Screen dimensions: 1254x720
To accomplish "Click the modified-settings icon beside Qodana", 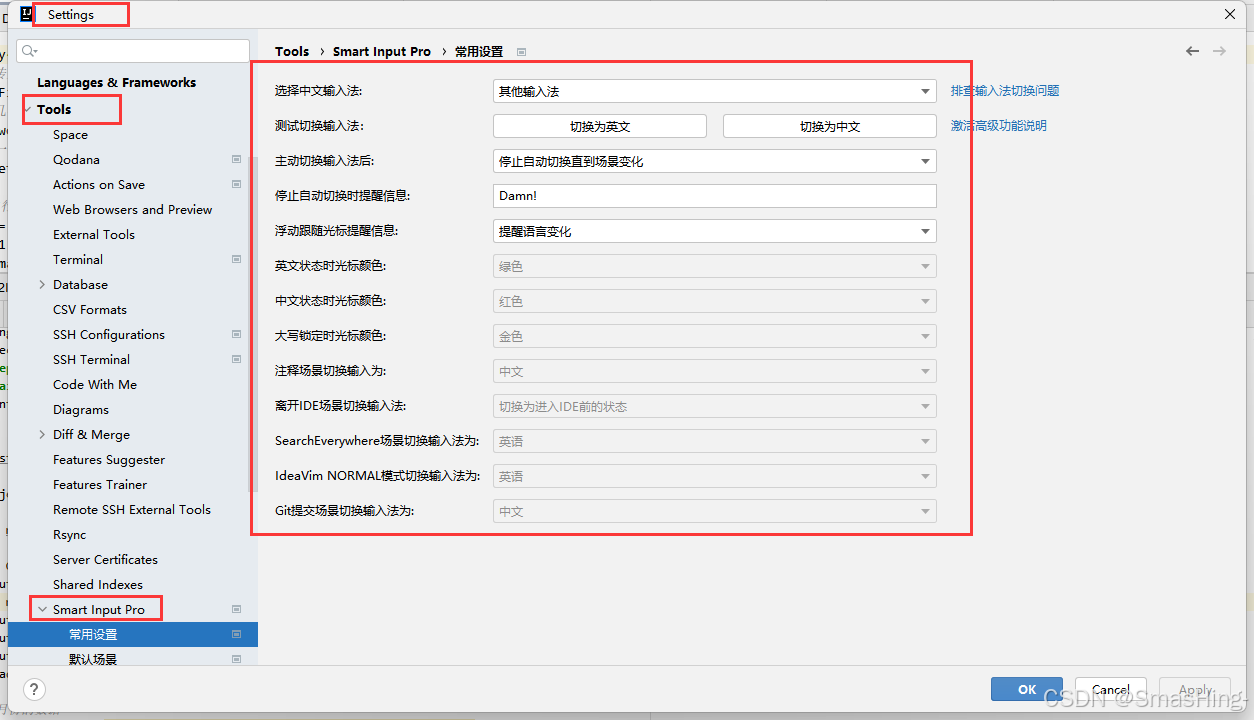I will coord(236,158).
